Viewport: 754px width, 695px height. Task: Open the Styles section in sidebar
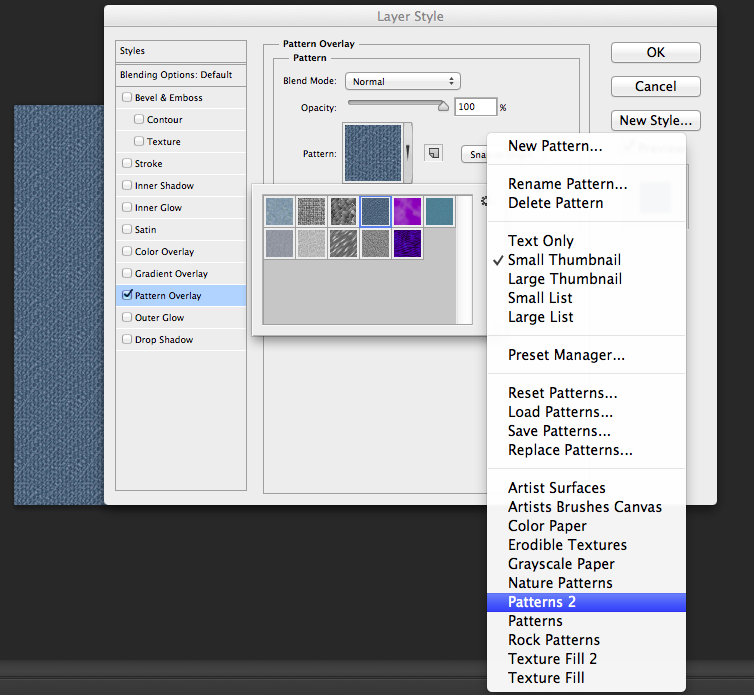181,51
